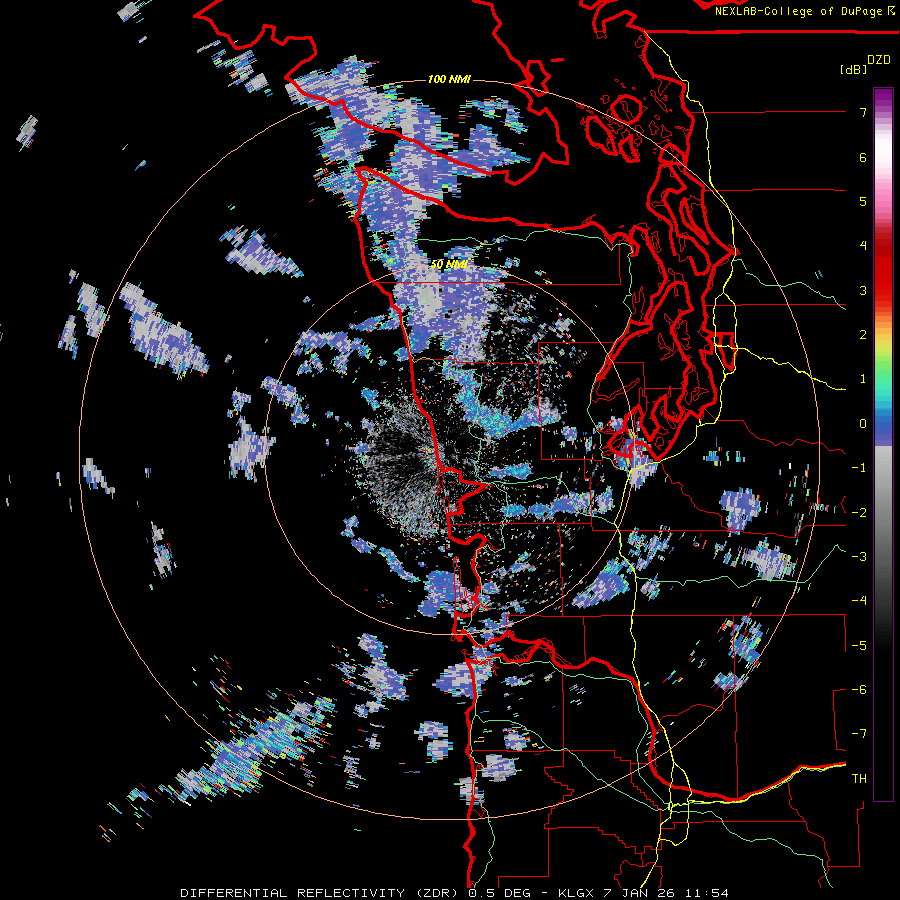Click the -1 scale tick label
The image size is (900, 900).
point(859,468)
